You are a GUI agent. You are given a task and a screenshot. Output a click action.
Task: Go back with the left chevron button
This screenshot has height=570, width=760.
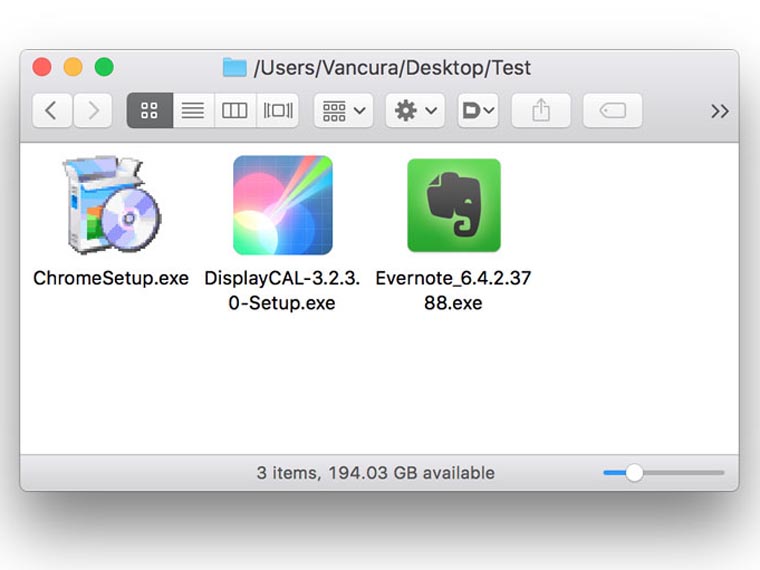point(52,111)
